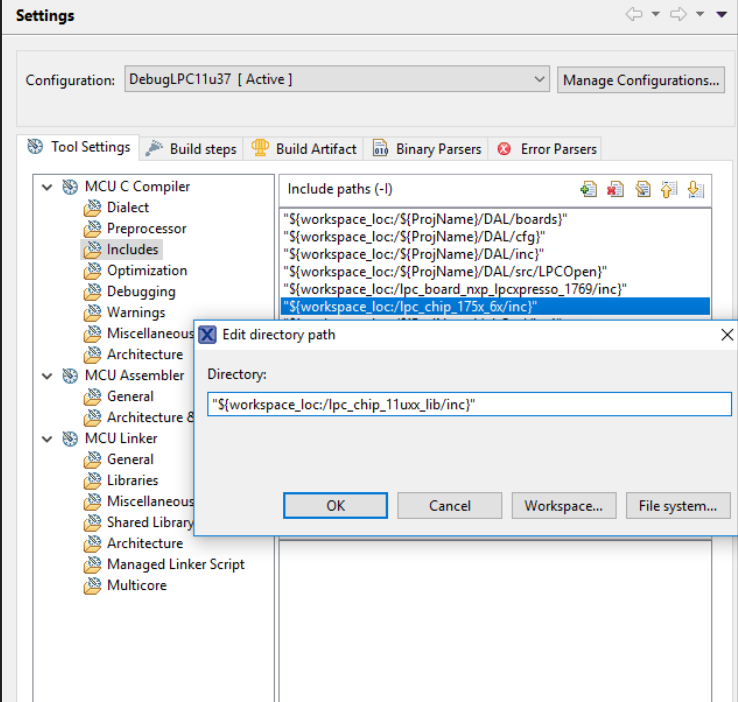Select Miscellaneous under MCU Linker
The width and height of the screenshot is (738, 702).
(x=150, y=502)
